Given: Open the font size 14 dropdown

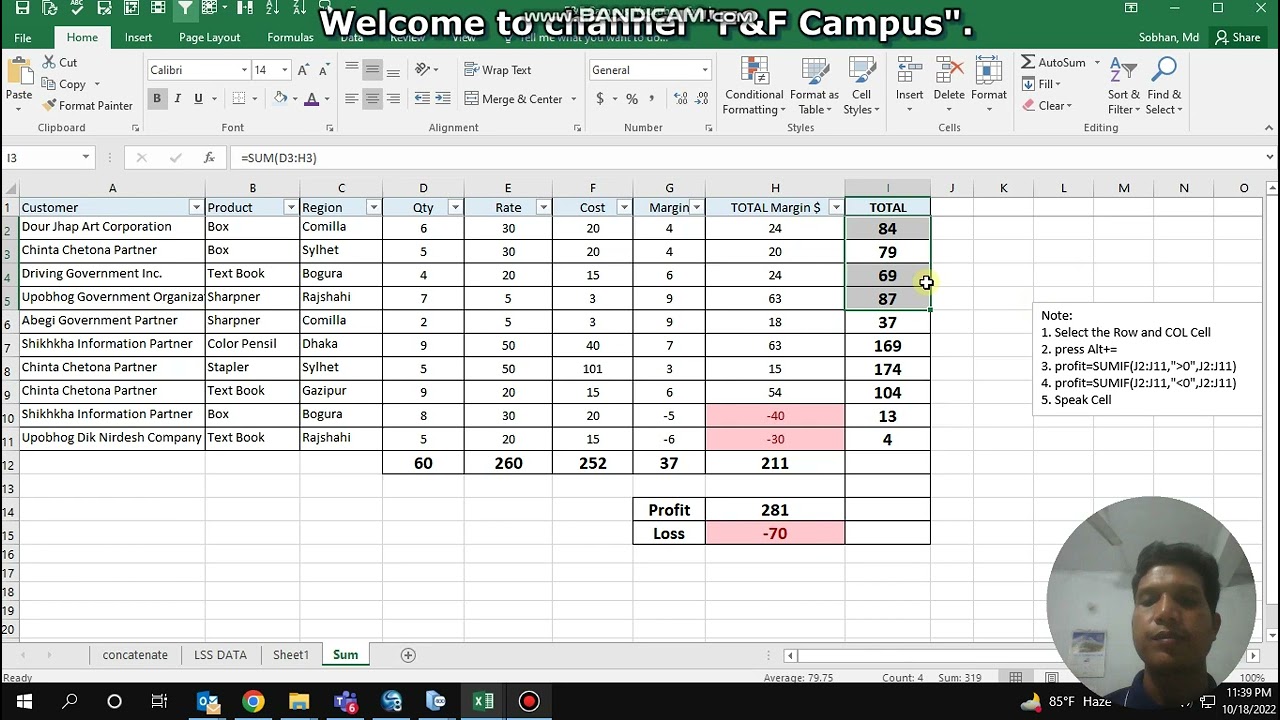Looking at the screenshot, I should (285, 70).
